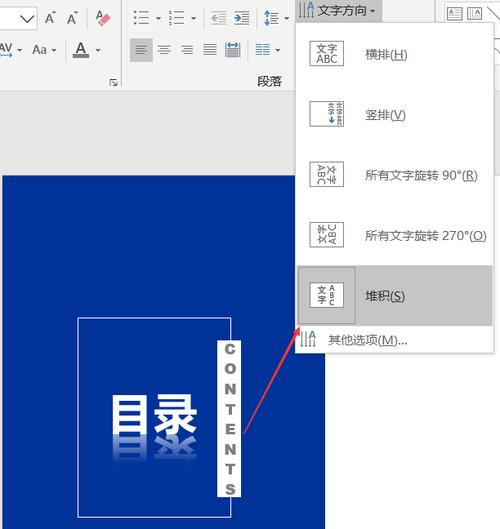The image size is (500, 529).
Task: Clear all formatting with eraser icon
Action: coord(103,18)
